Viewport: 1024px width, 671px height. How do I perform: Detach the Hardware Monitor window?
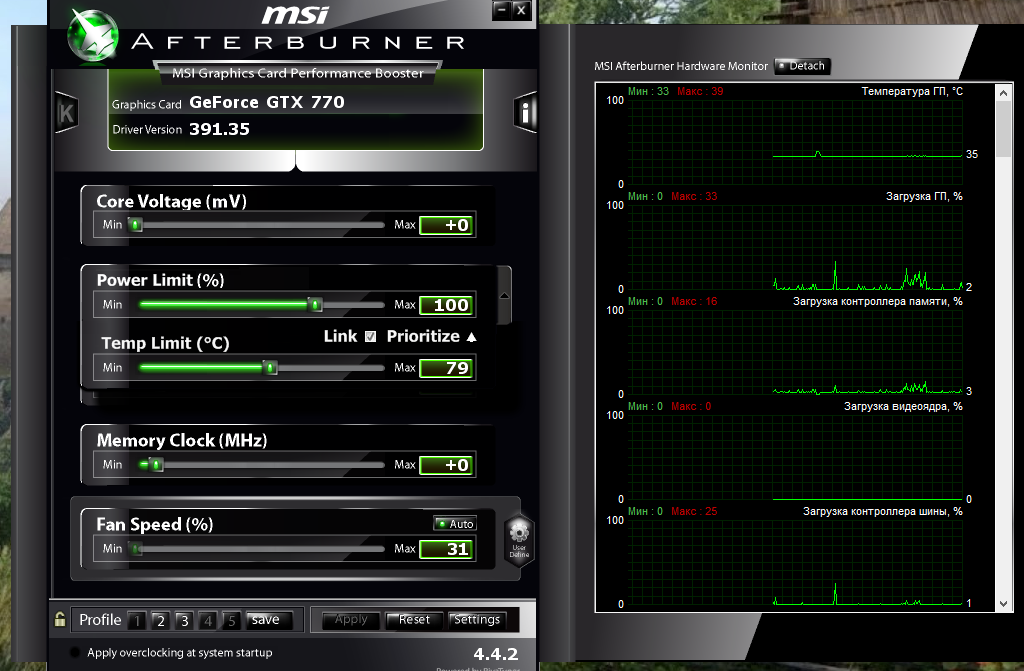point(802,66)
